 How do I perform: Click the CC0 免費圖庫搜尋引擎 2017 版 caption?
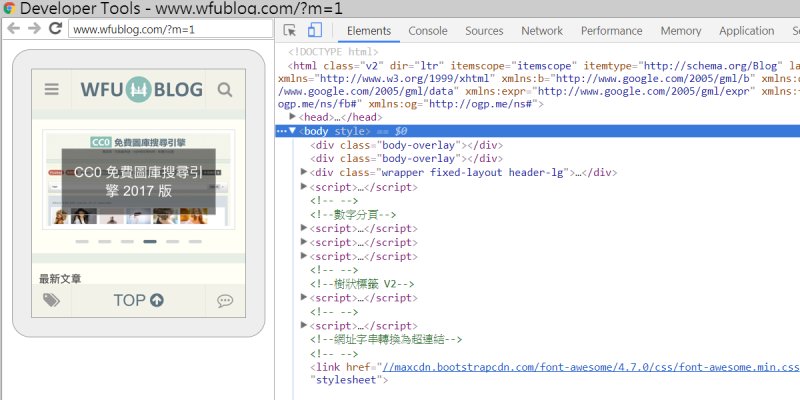click(x=138, y=182)
